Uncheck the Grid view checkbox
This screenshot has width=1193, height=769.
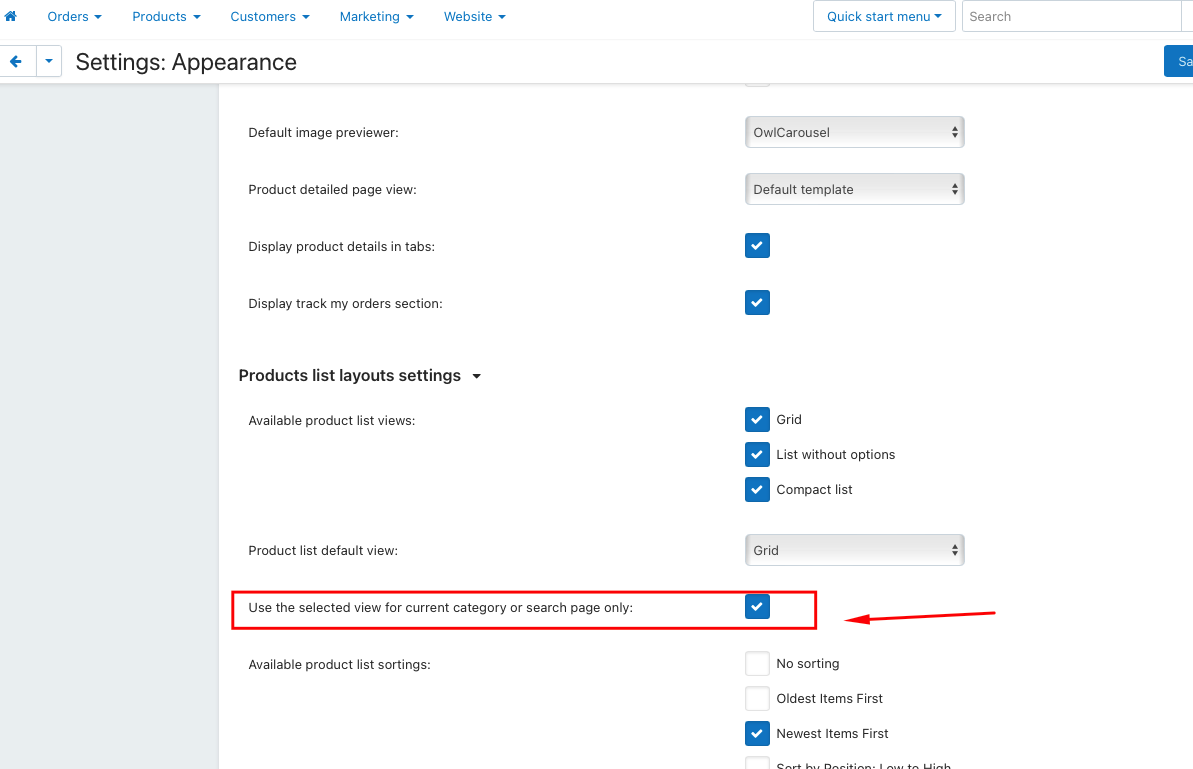click(757, 420)
